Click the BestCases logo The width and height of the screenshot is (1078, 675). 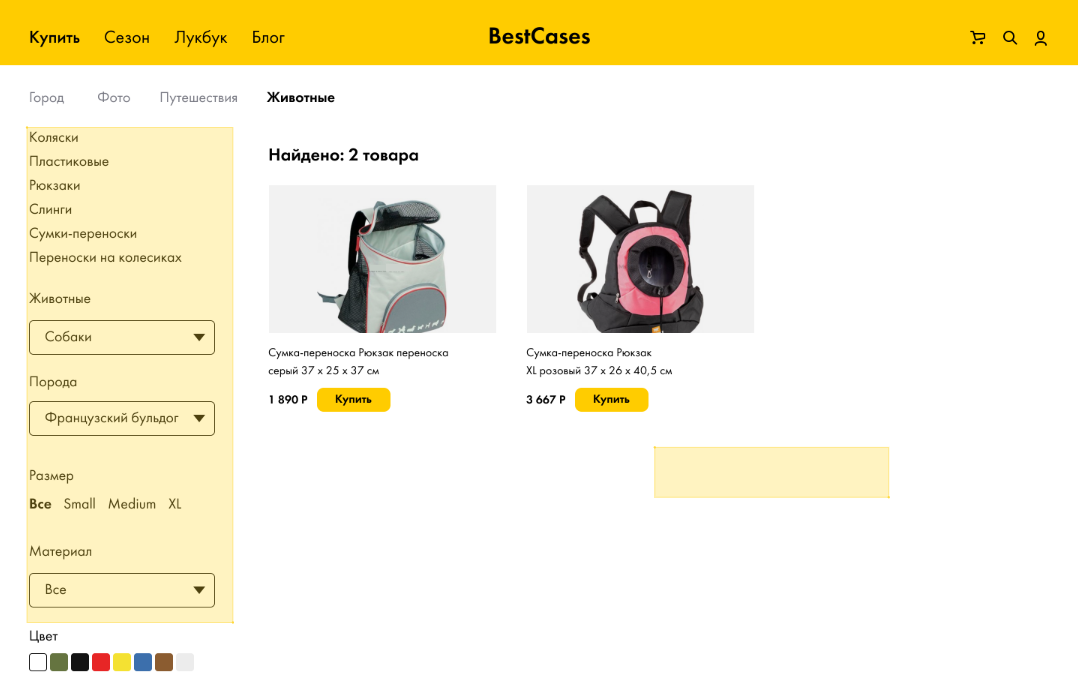(x=539, y=36)
